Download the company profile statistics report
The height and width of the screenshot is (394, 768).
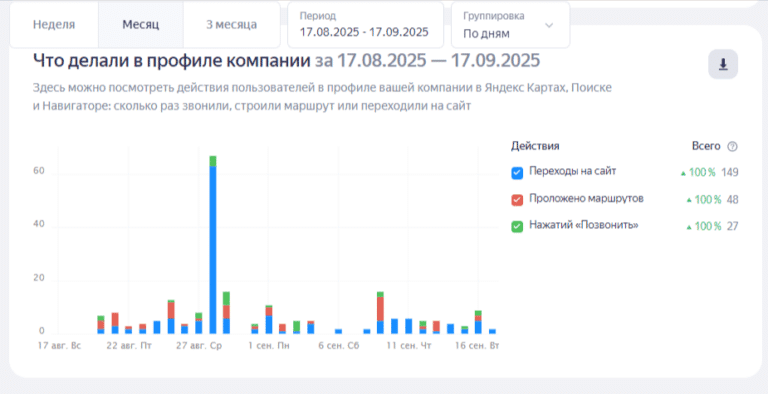point(722,64)
